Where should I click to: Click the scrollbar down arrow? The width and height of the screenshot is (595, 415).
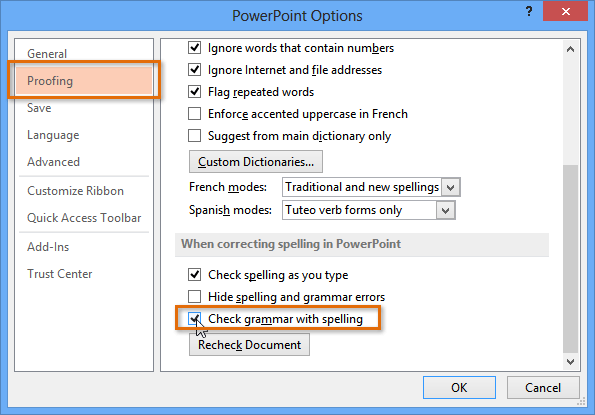tap(570, 362)
